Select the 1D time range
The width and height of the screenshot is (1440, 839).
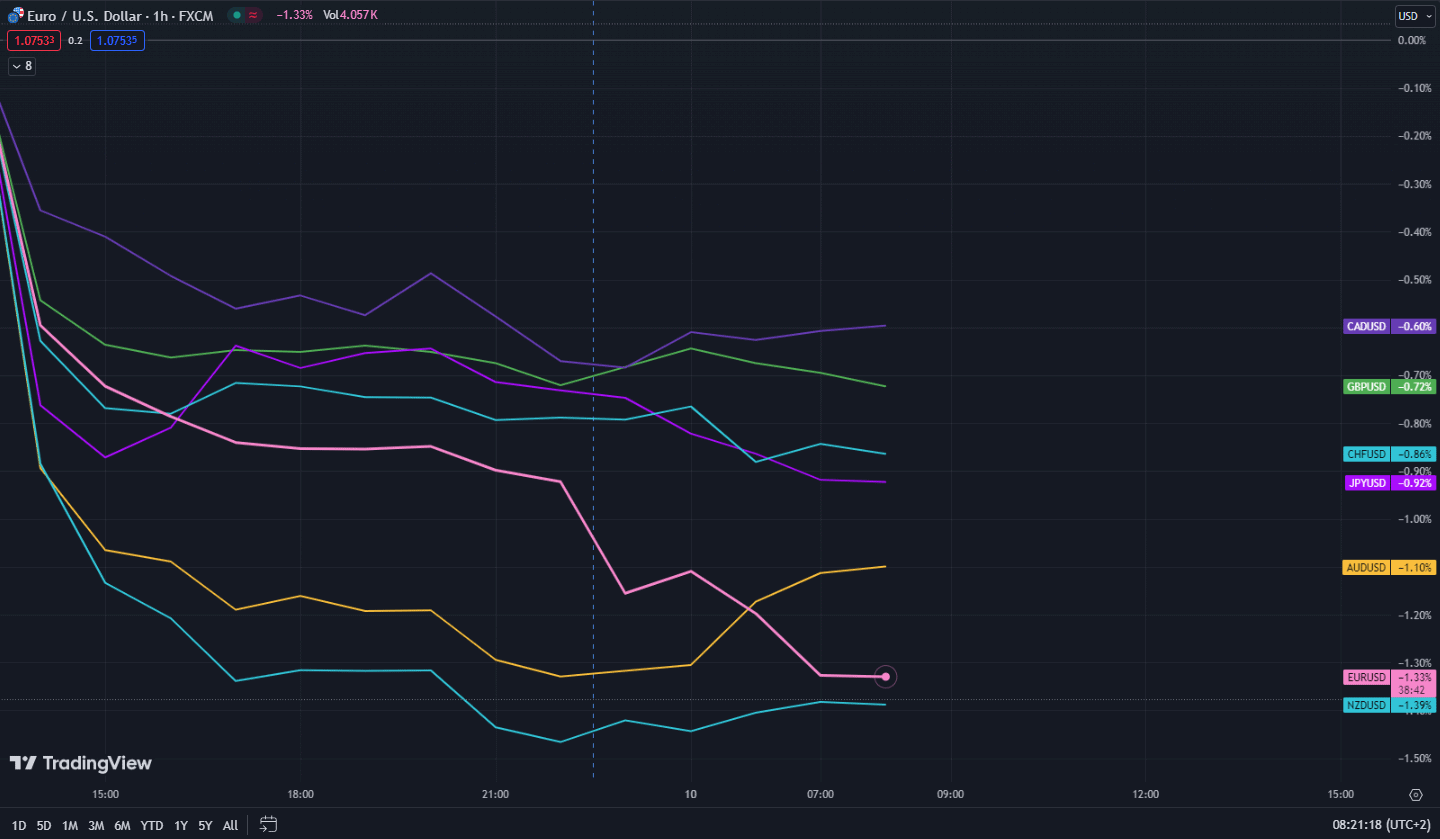(x=19, y=826)
